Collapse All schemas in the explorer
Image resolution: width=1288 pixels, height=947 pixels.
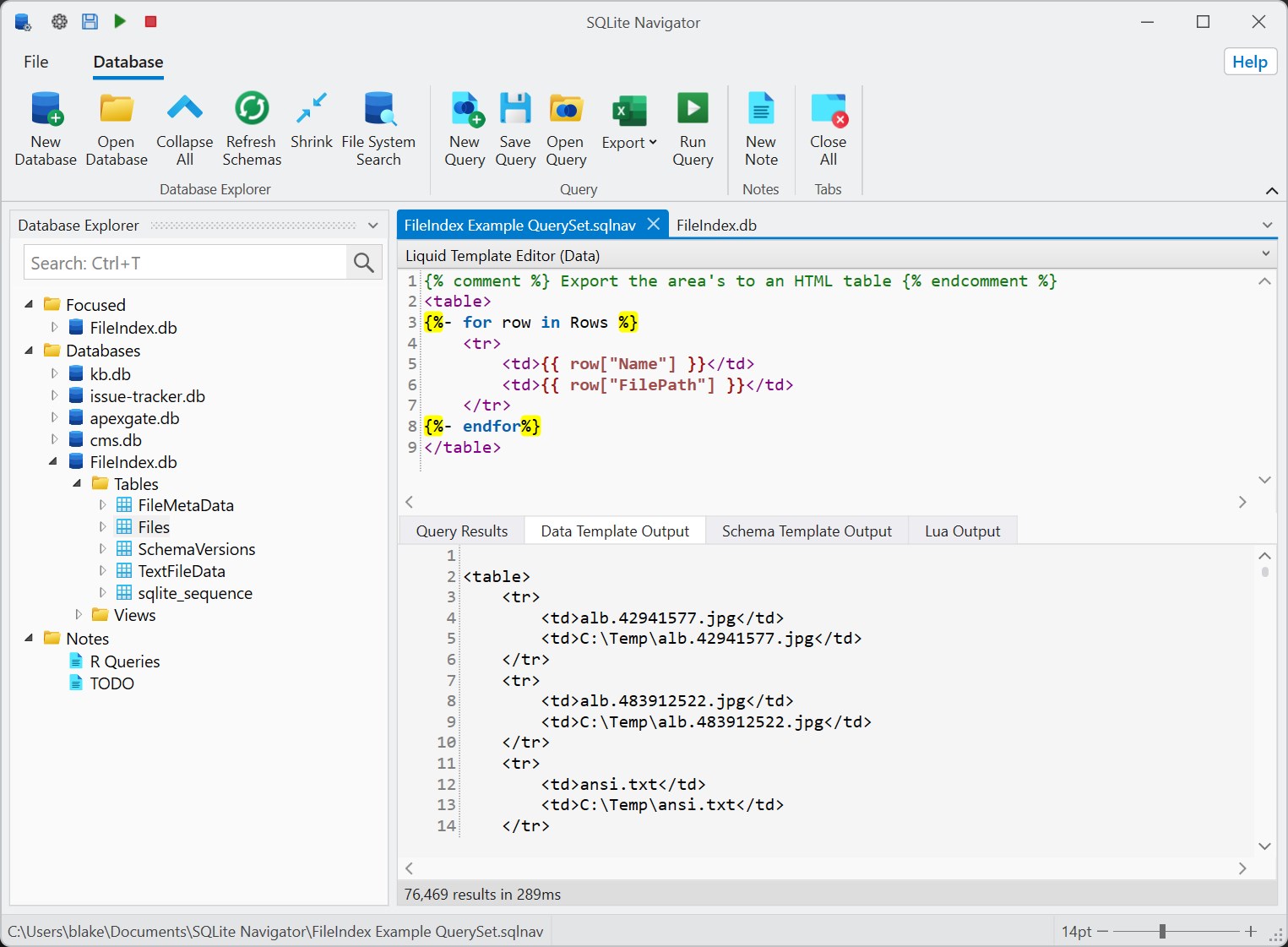[x=184, y=128]
